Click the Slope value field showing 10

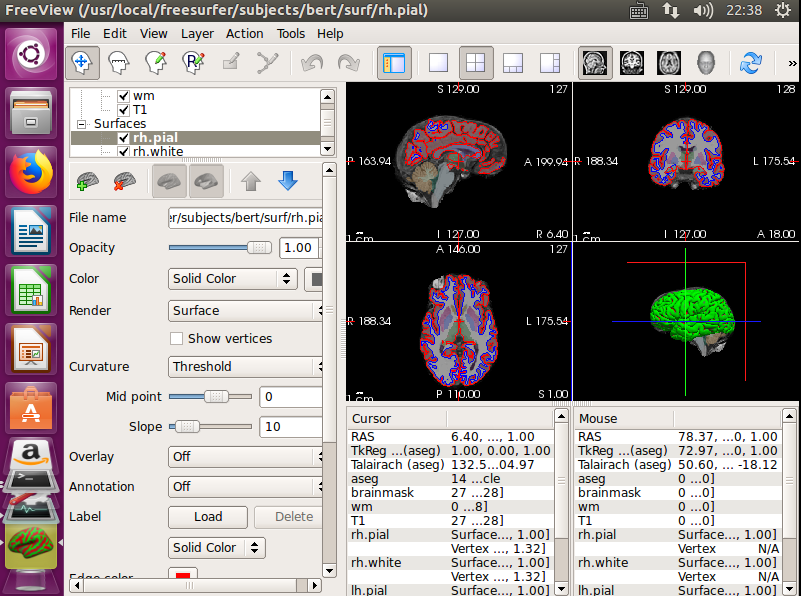[291, 426]
